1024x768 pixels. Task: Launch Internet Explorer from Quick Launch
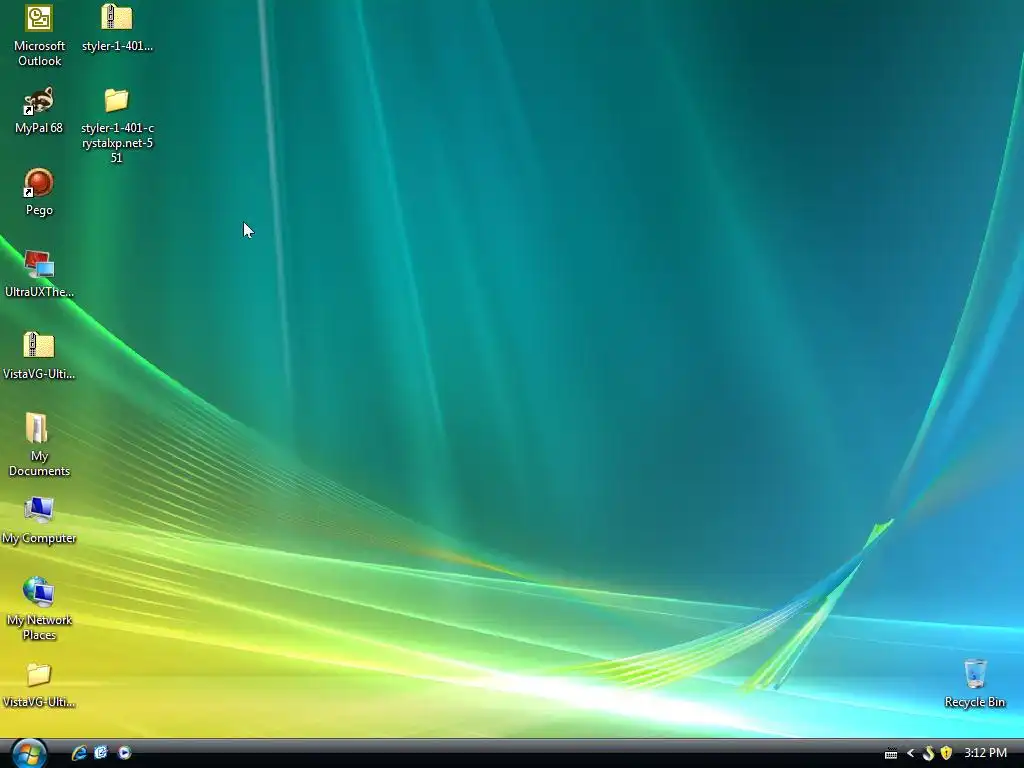[x=79, y=753]
